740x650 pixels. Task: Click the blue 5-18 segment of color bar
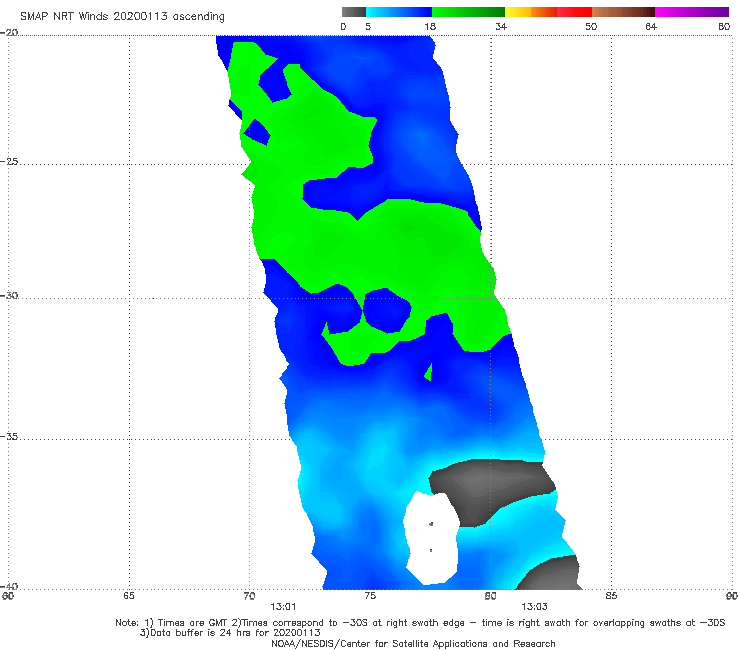(399, 12)
